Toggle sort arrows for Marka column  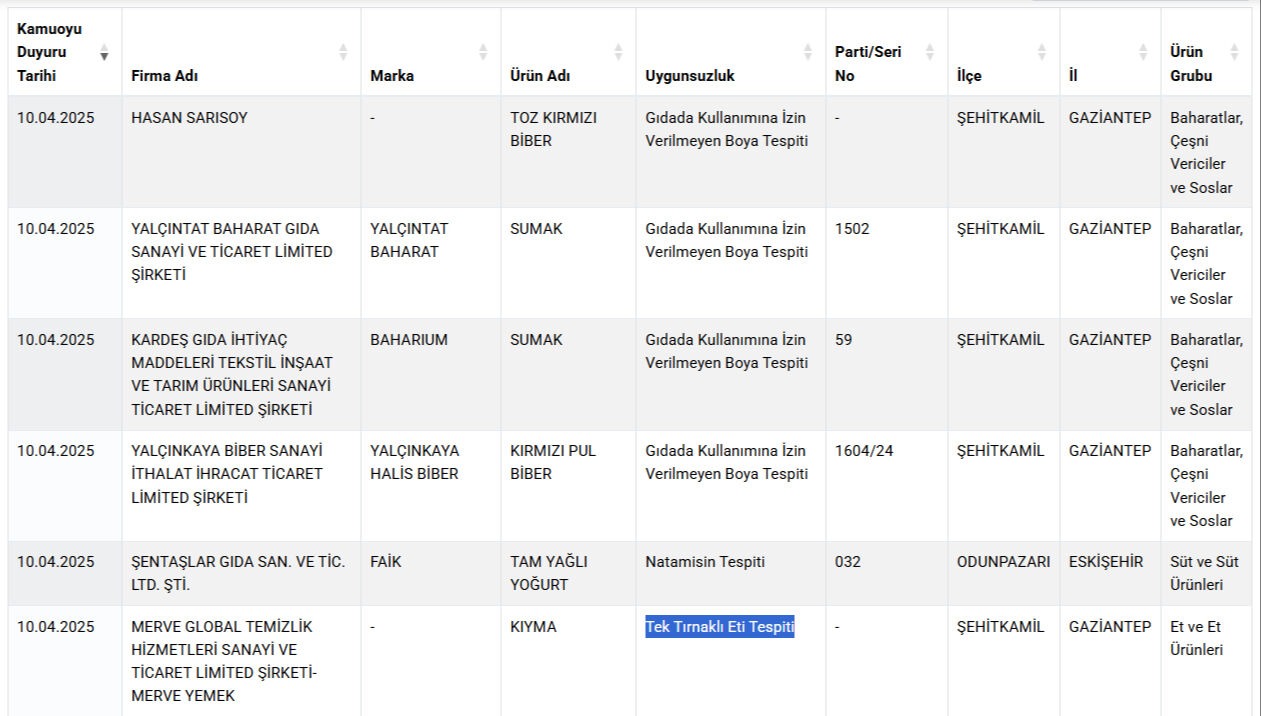[483, 52]
